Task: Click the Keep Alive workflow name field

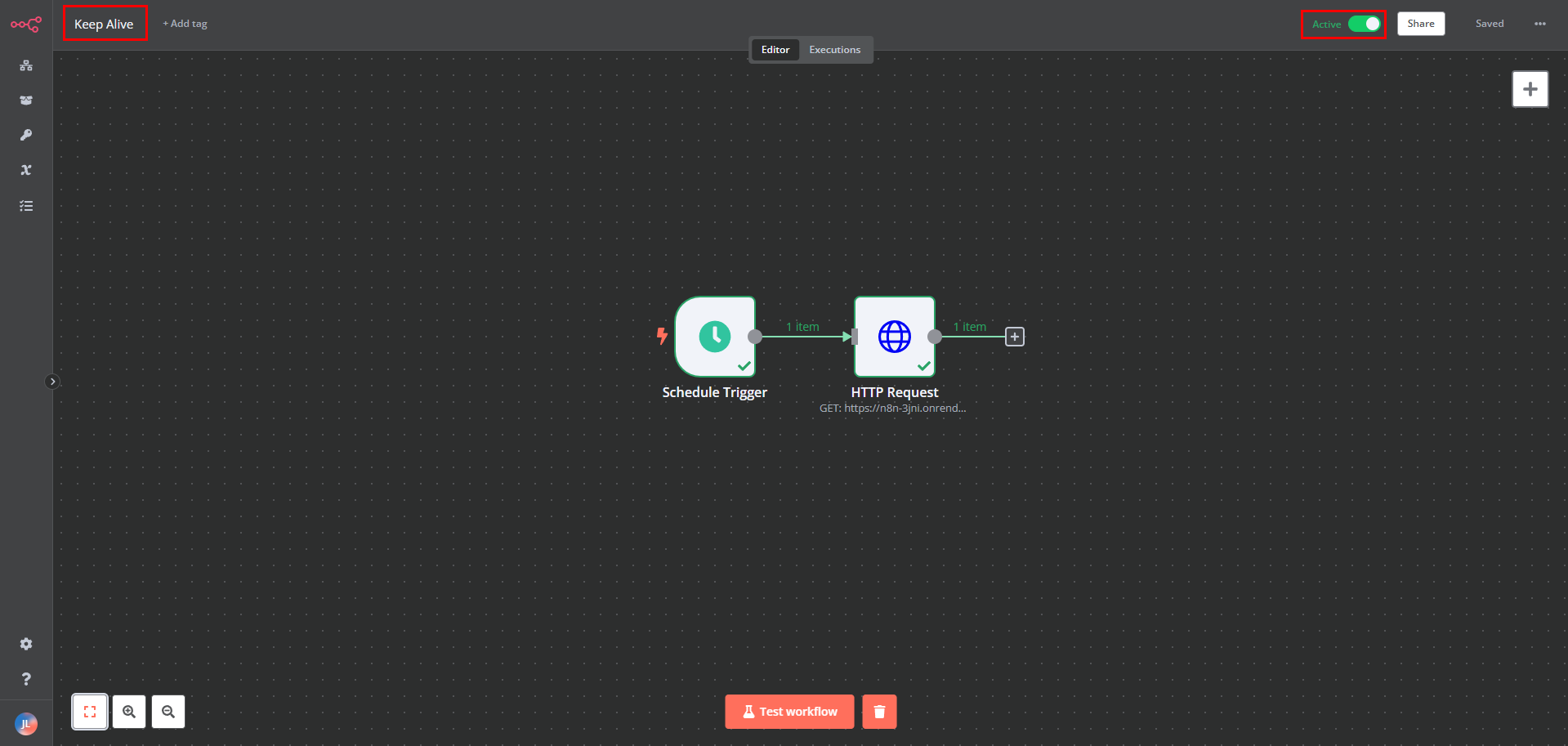Action: [104, 25]
